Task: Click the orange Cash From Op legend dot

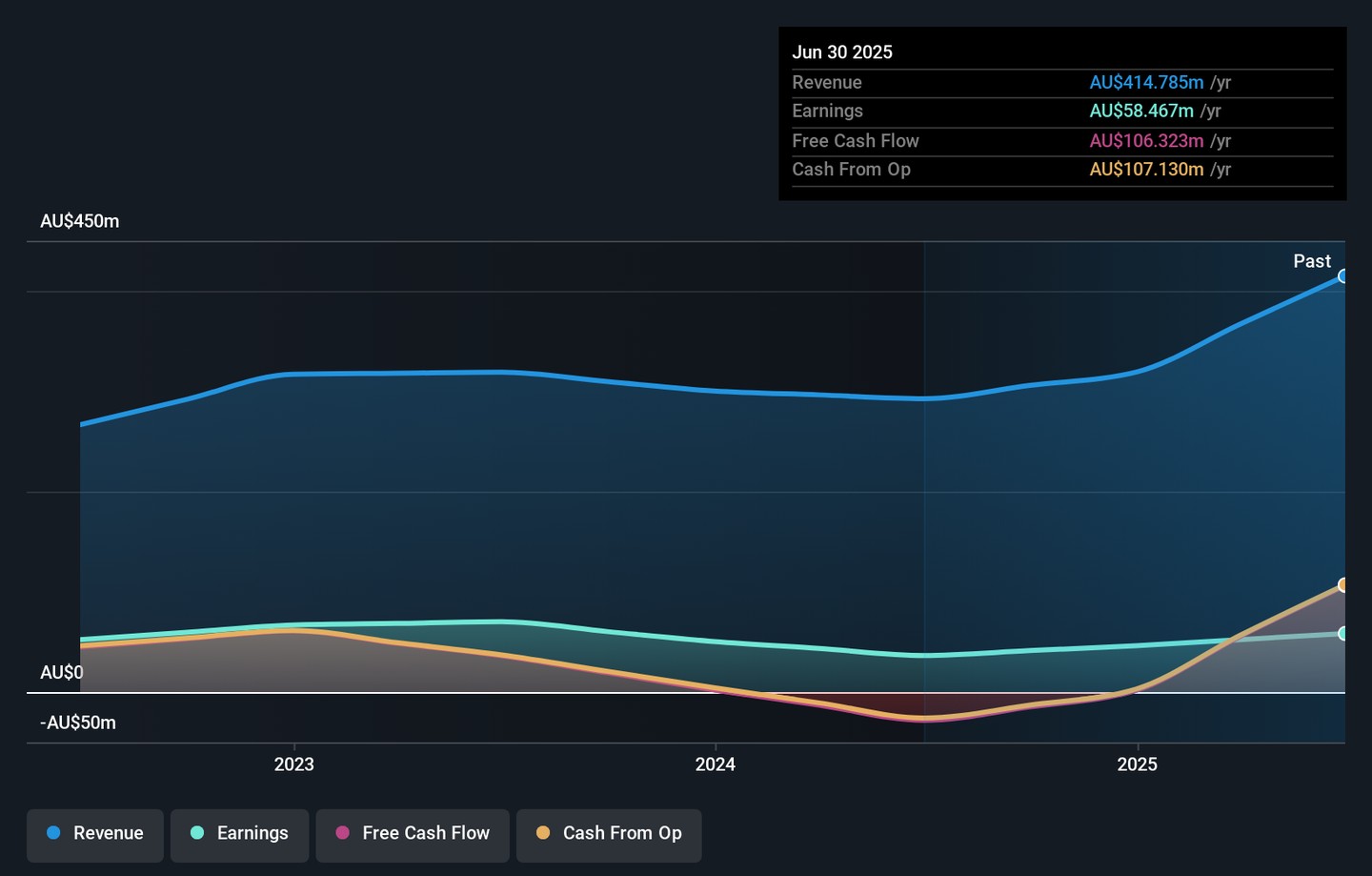Action: [543, 833]
